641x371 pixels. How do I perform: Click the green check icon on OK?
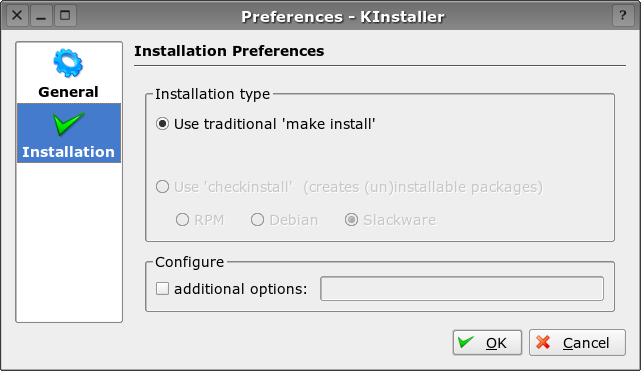point(466,342)
